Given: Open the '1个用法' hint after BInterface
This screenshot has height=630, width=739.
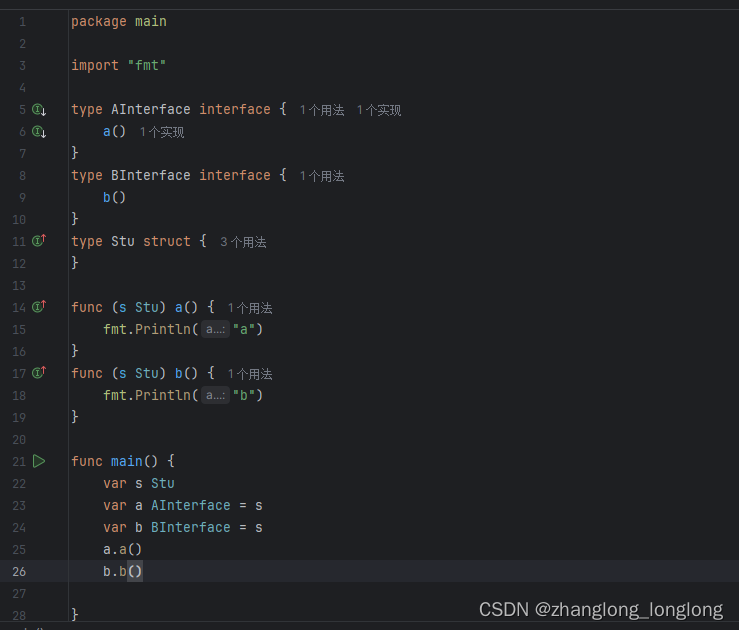Looking at the screenshot, I should (x=322, y=176).
